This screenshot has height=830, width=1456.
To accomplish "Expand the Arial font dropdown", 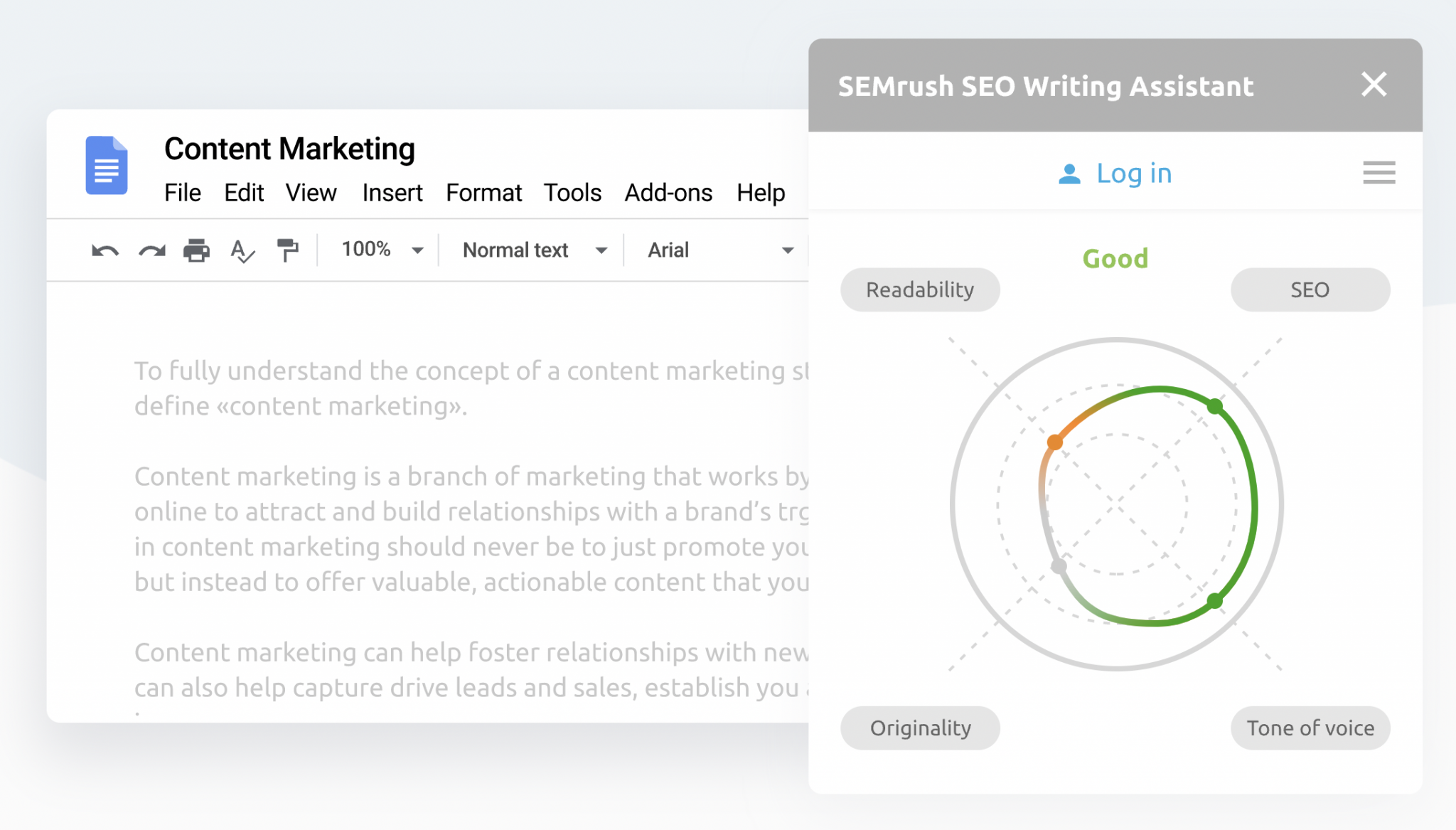I will [719, 250].
